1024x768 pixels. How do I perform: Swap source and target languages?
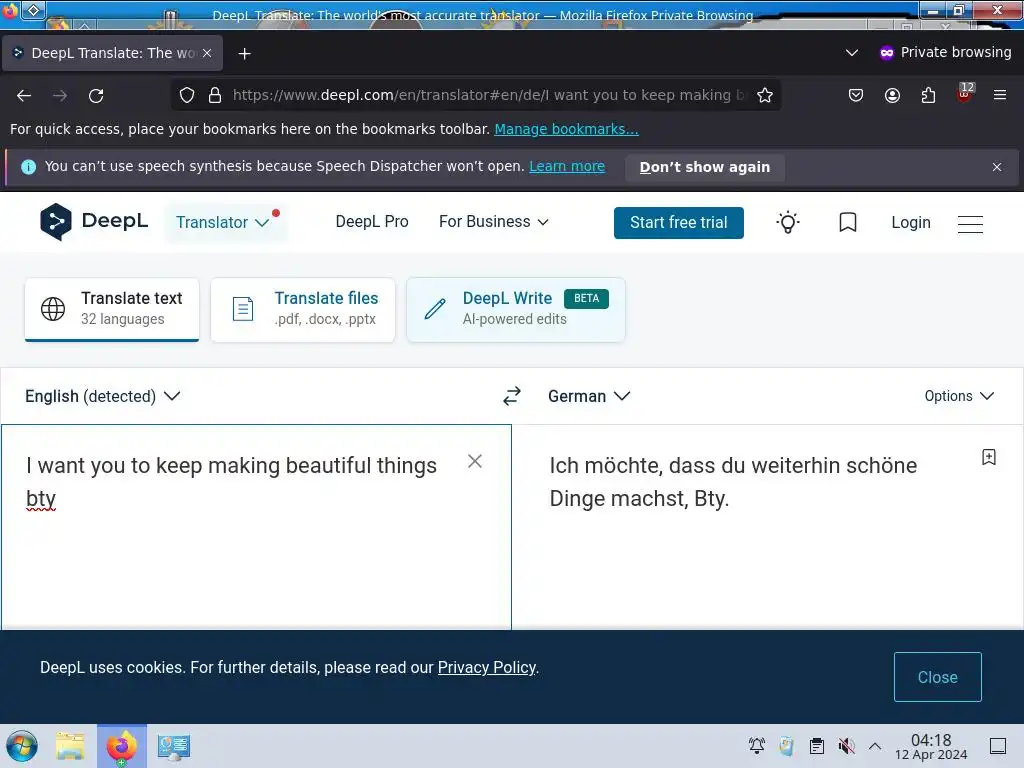(512, 396)
